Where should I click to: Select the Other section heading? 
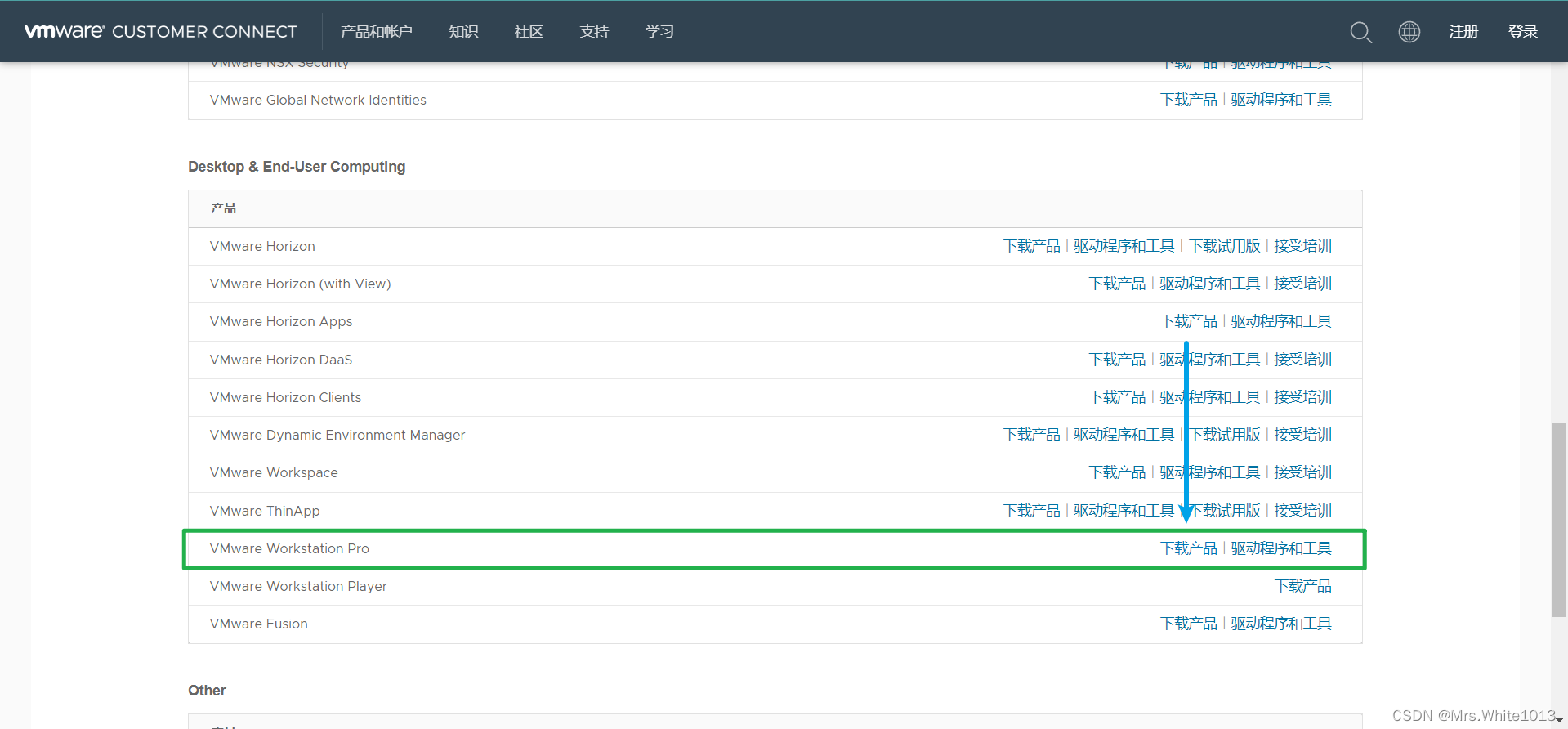(207, 691)
